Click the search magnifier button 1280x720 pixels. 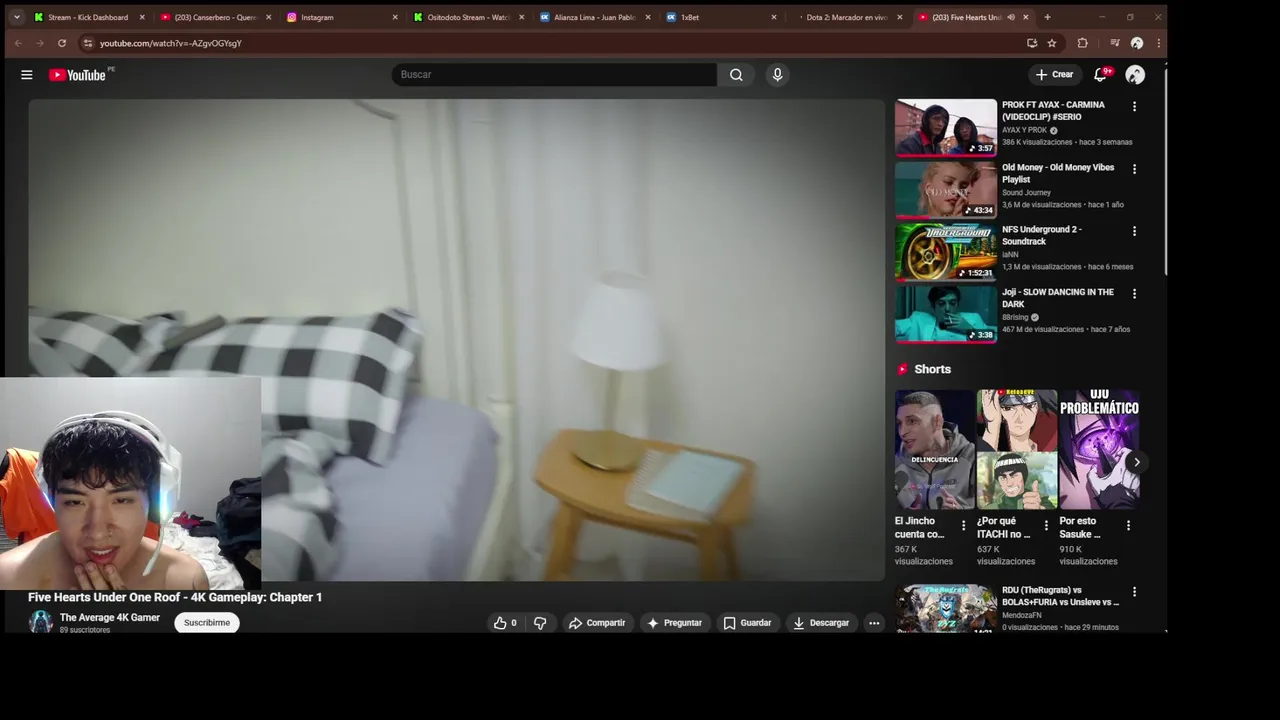(x=736, y=75)
